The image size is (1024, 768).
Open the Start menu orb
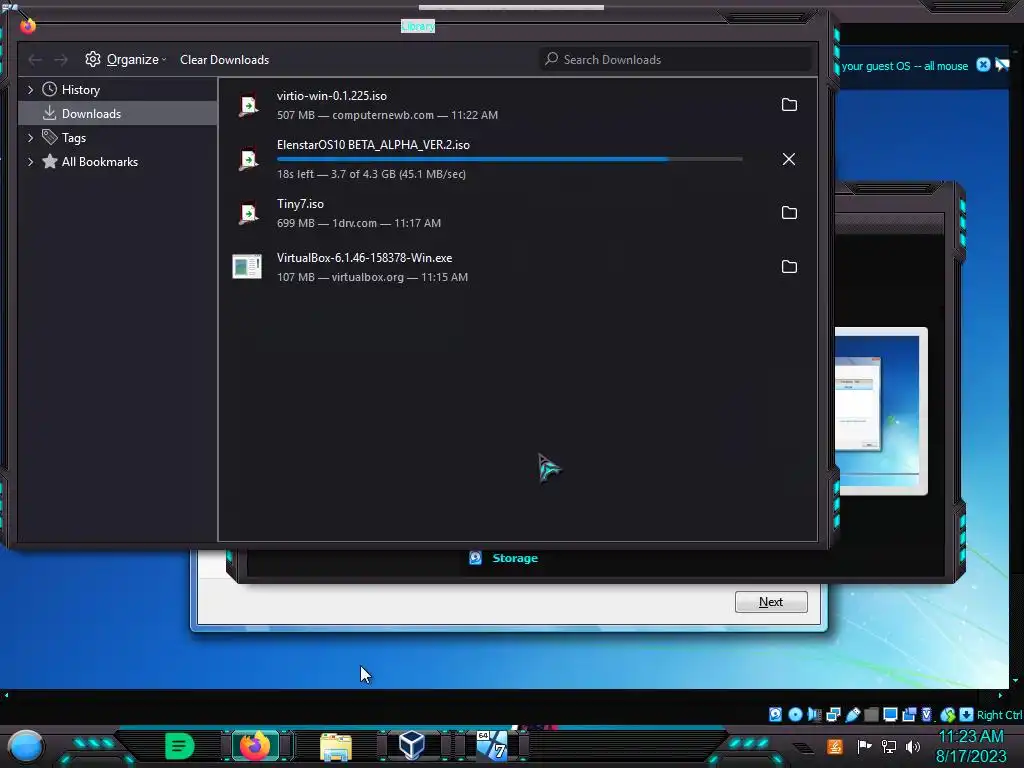25,746
